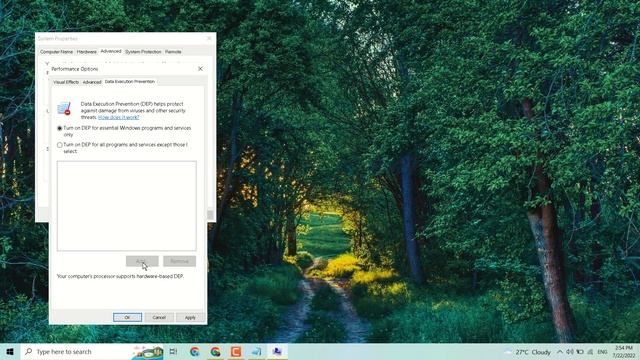
Task: Open Task View from the taskbar
Action: [x=173, y=351]
